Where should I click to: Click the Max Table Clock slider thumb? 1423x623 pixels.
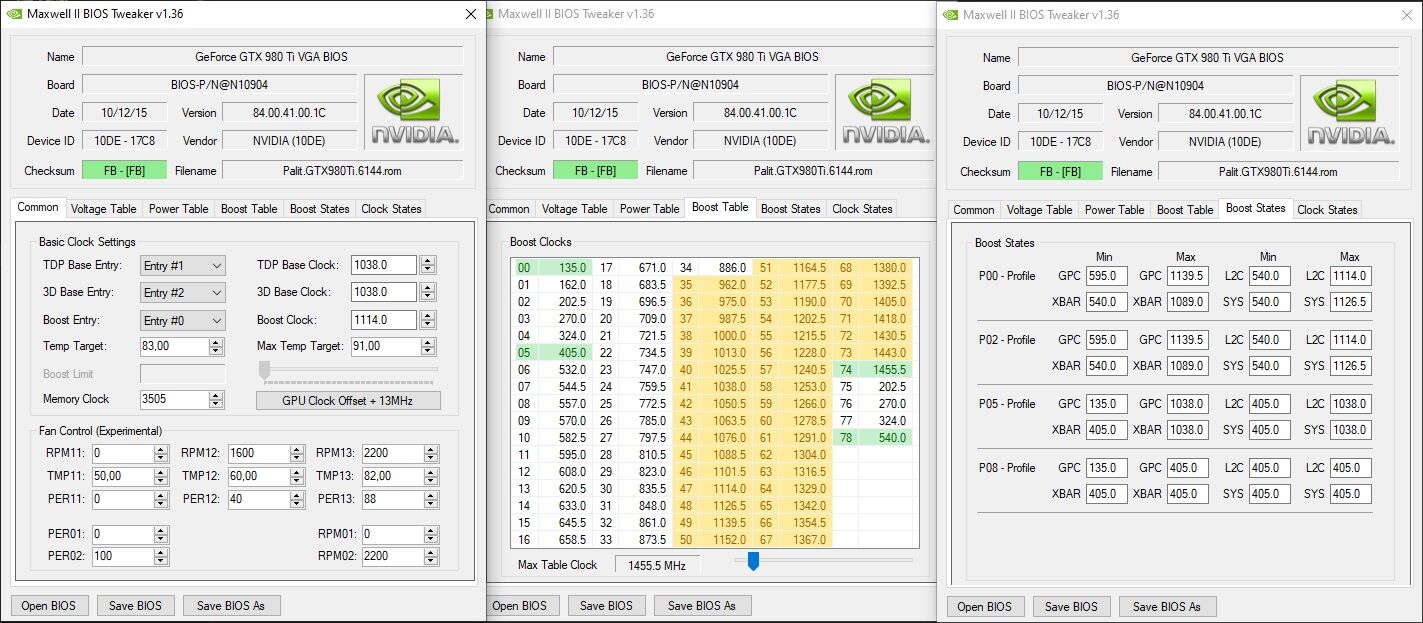pyautogui.click(x=753, y=562)
